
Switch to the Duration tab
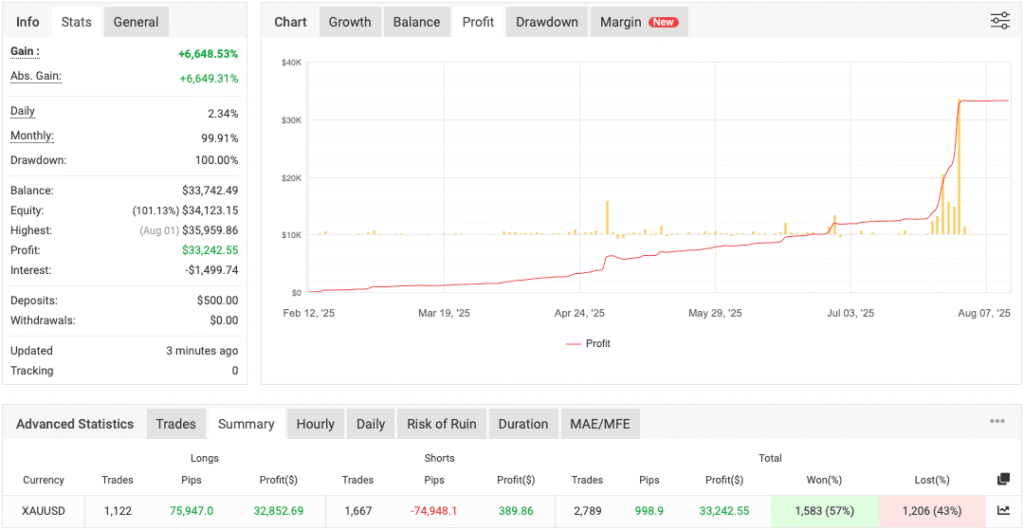coord(523,424)
